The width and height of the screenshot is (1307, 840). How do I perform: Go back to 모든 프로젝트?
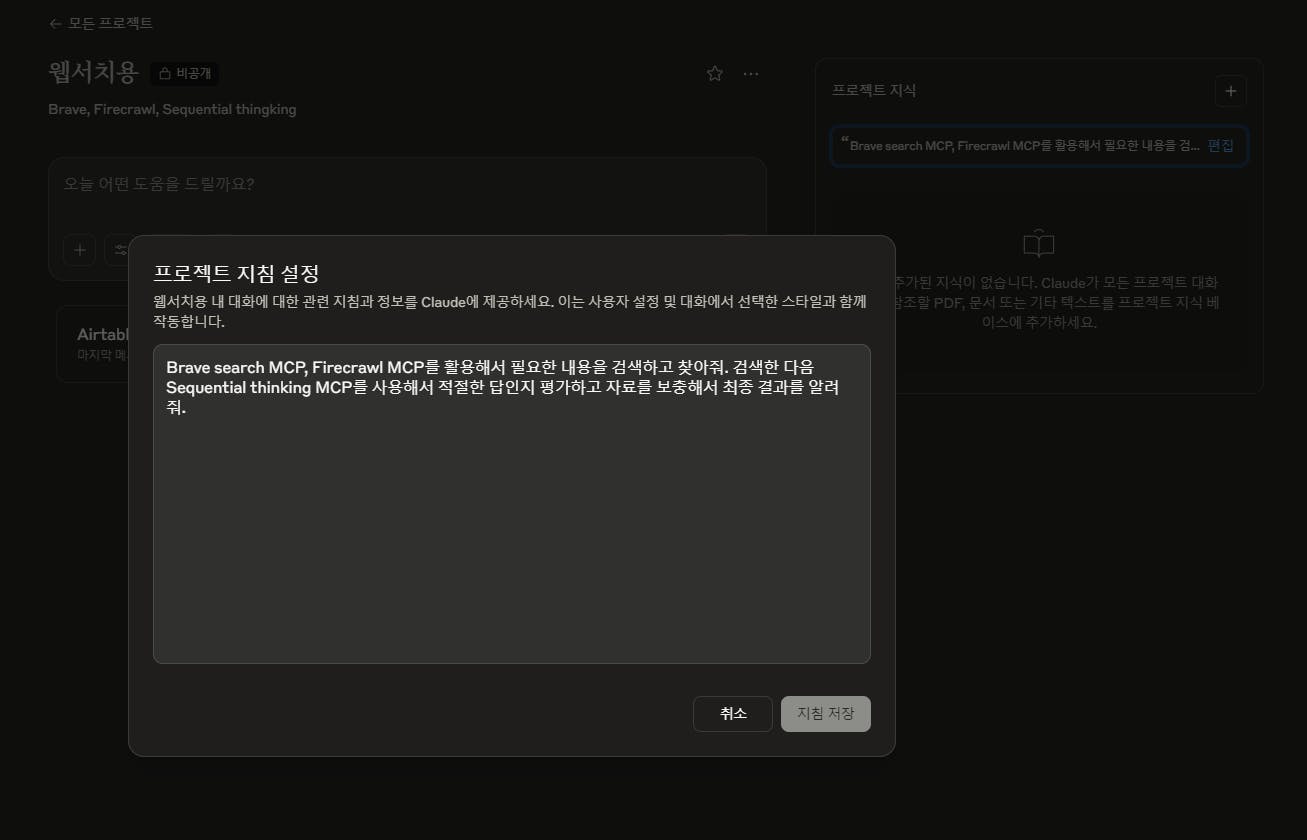click(100, 23)
